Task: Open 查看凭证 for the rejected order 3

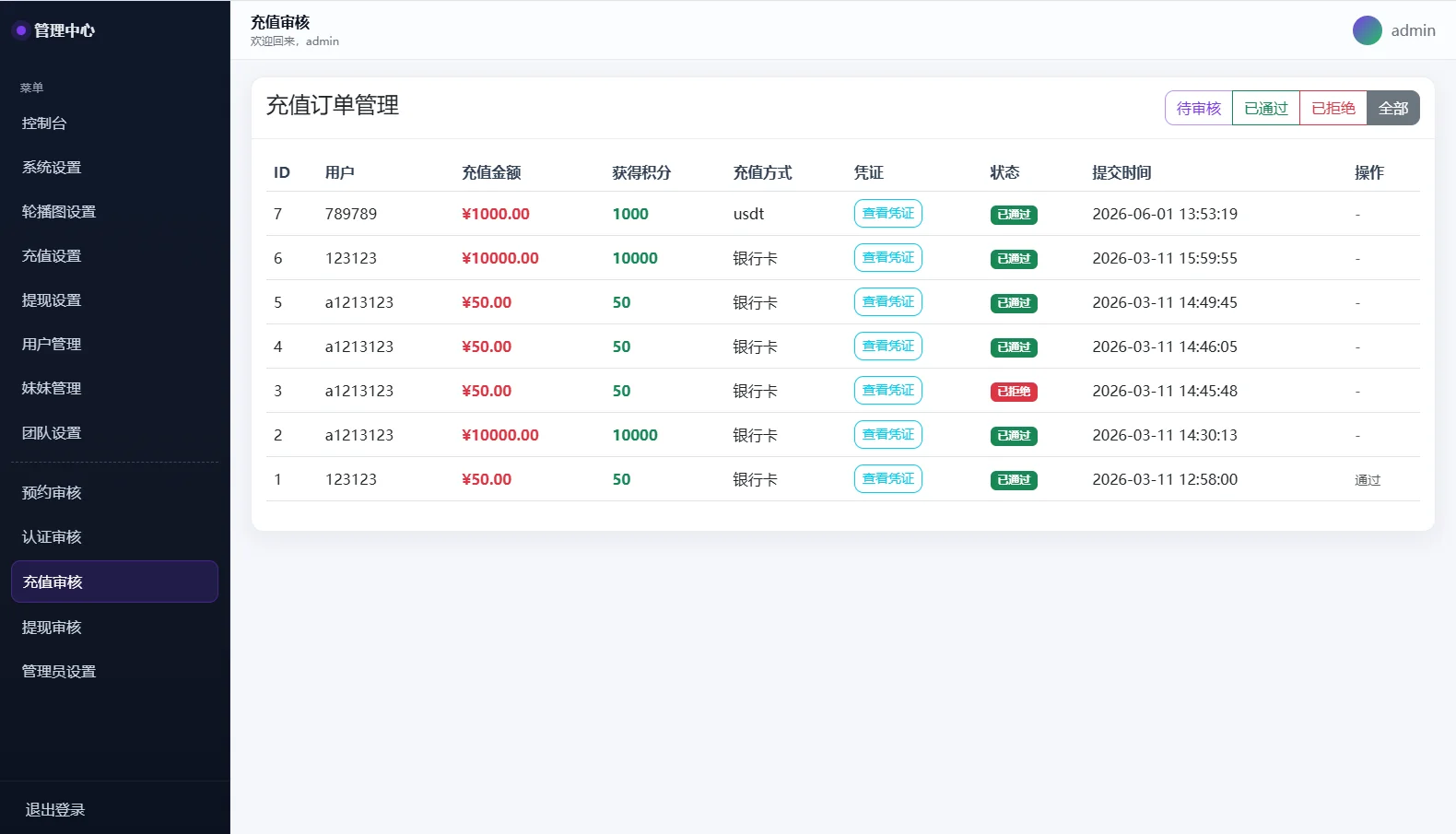Action: (887, 390)
